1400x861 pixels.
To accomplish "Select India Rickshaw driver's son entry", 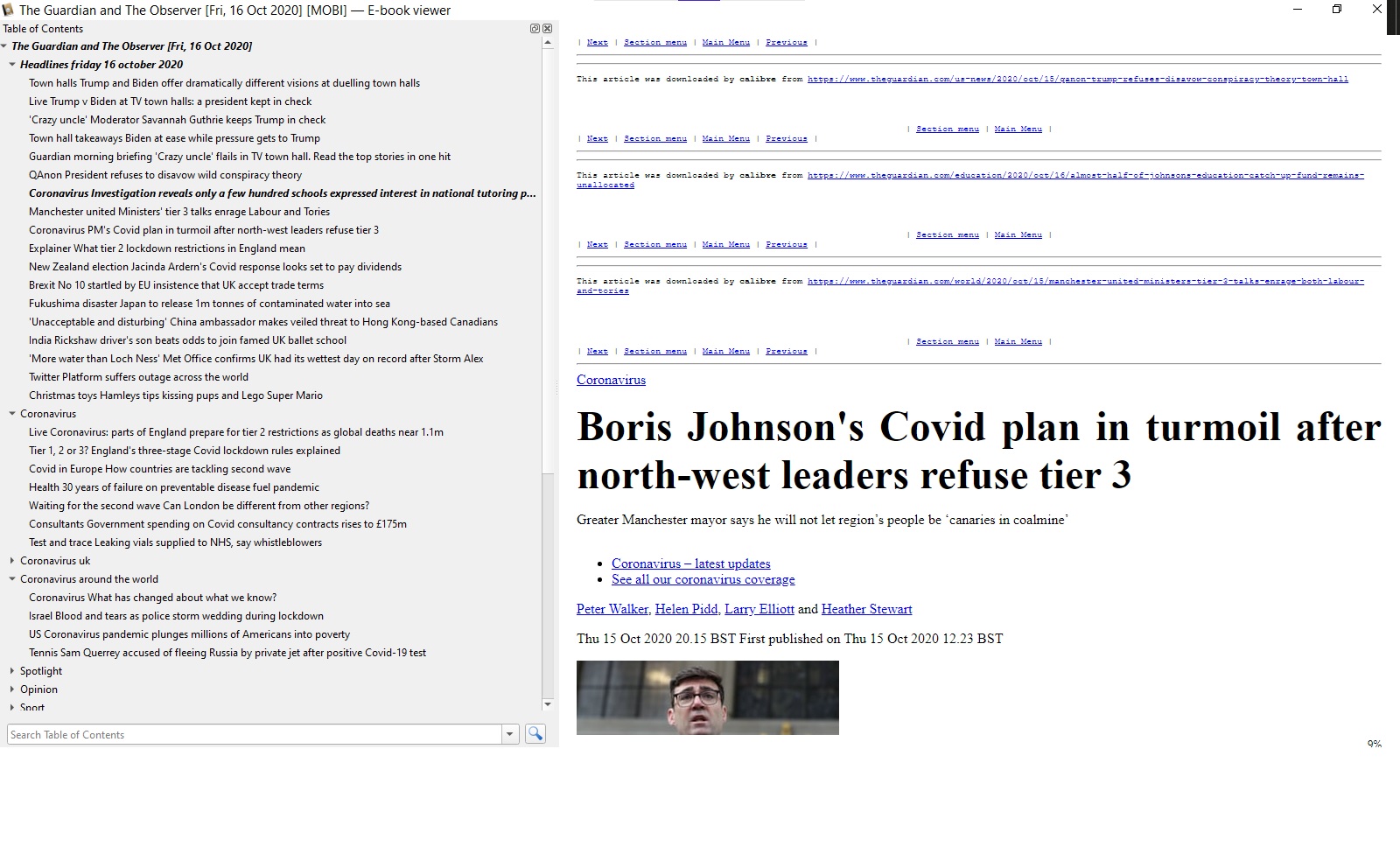I will point(187,340).
